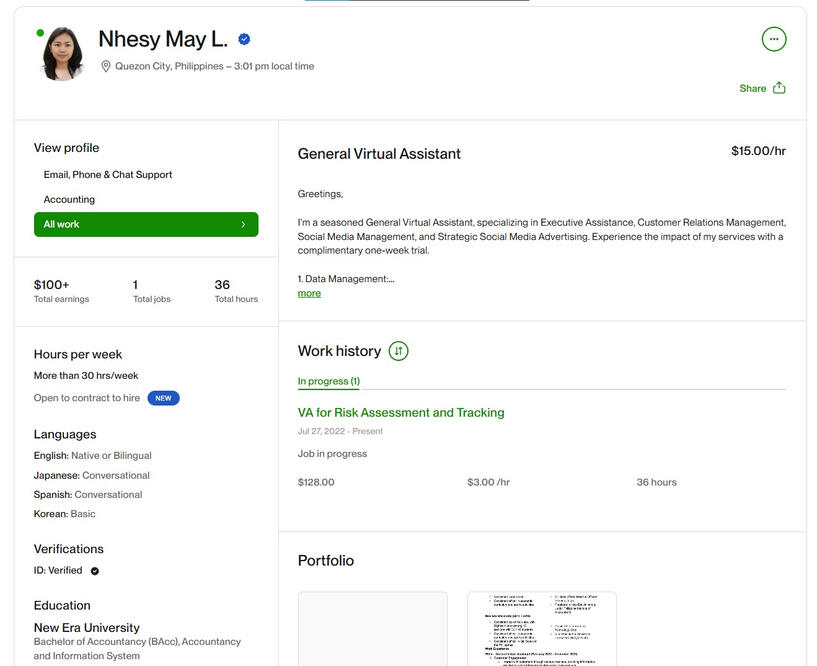Switch to the In progress (1) tab
This screenshot has width=817, height=666.
click(328, 381)
